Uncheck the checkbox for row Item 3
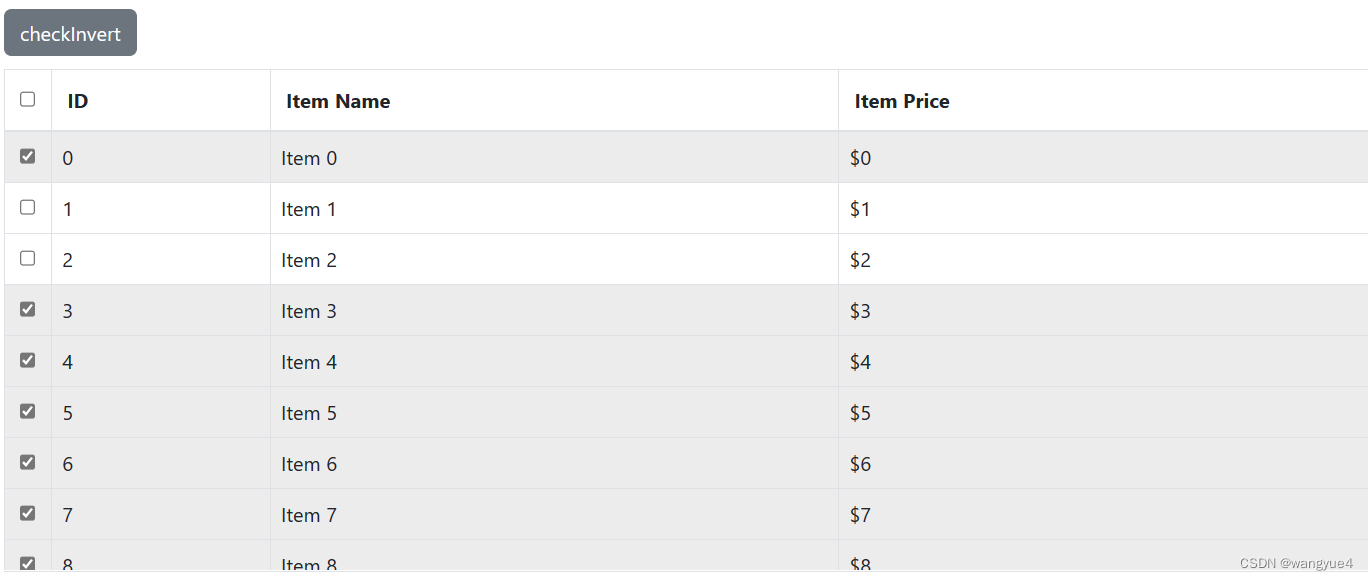The width and height of the screenshot is (1368, 580). [x=27, y=309]
